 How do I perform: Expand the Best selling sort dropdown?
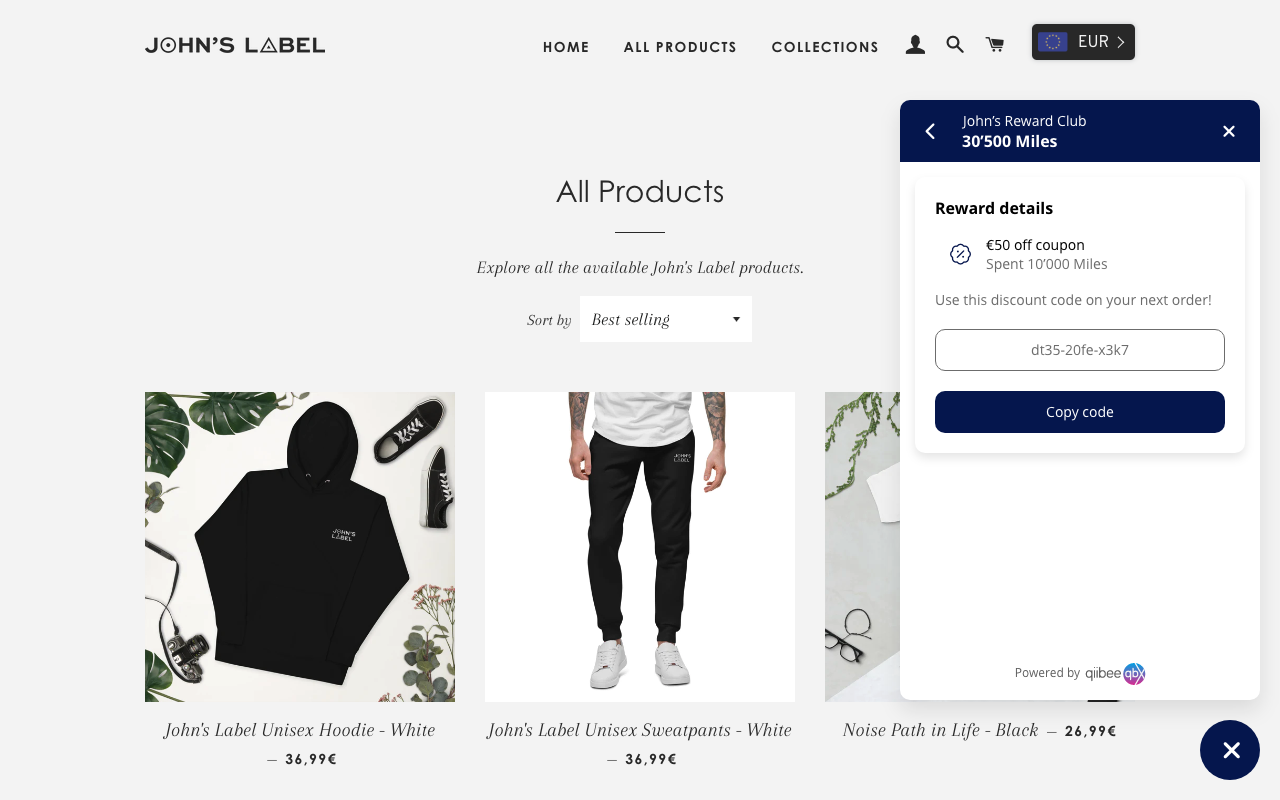[x=666, y=319]
